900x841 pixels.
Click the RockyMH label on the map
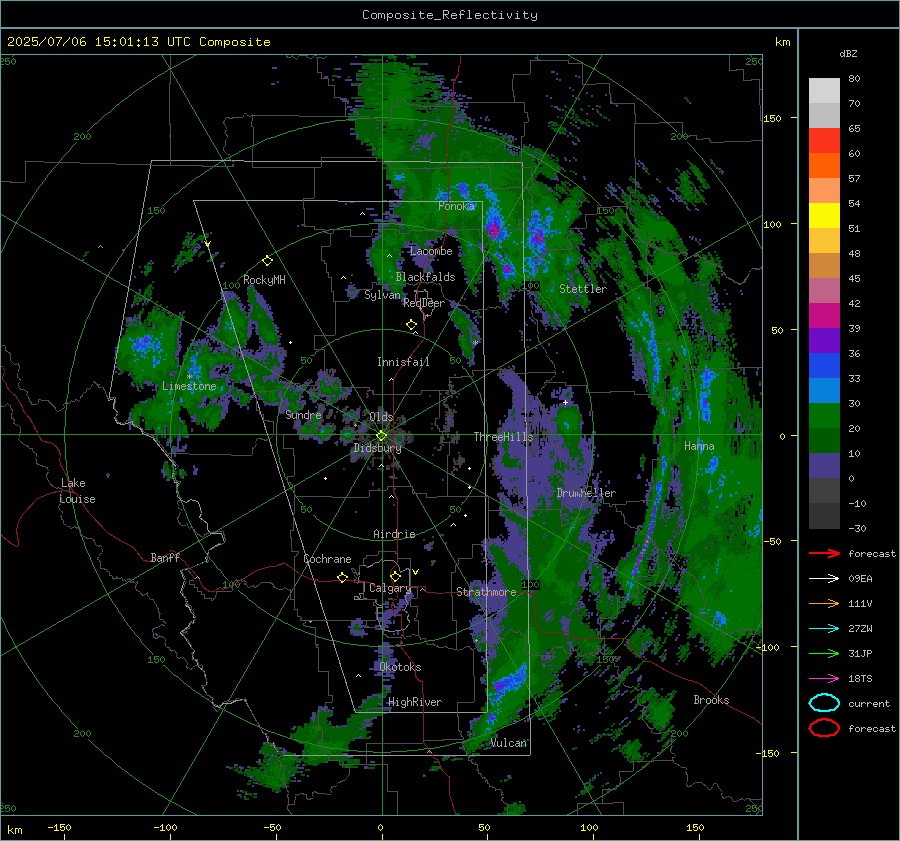(264, 280)
